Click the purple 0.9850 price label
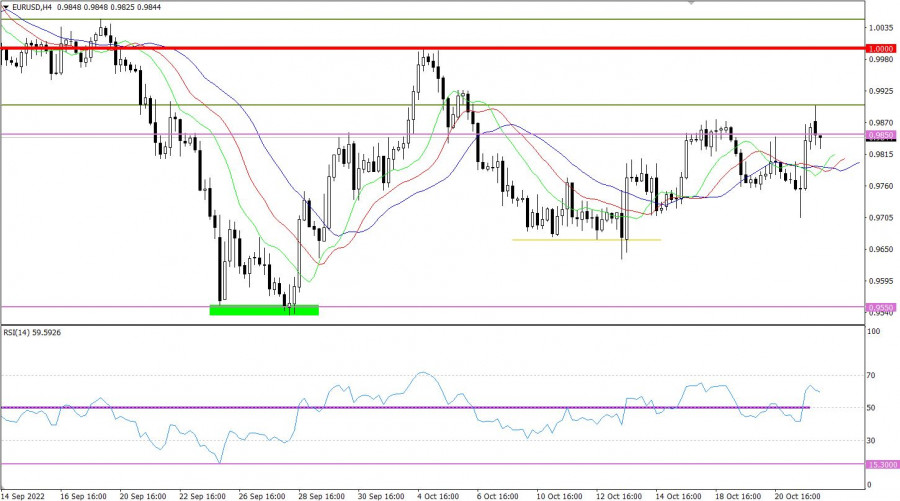 [881, 135]
